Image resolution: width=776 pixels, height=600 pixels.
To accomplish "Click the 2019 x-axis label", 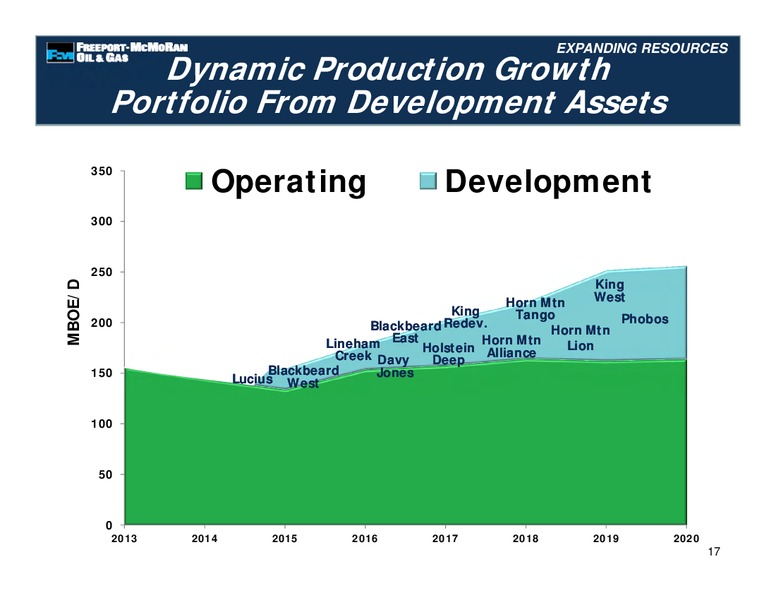I will click(x=606, y=539).
